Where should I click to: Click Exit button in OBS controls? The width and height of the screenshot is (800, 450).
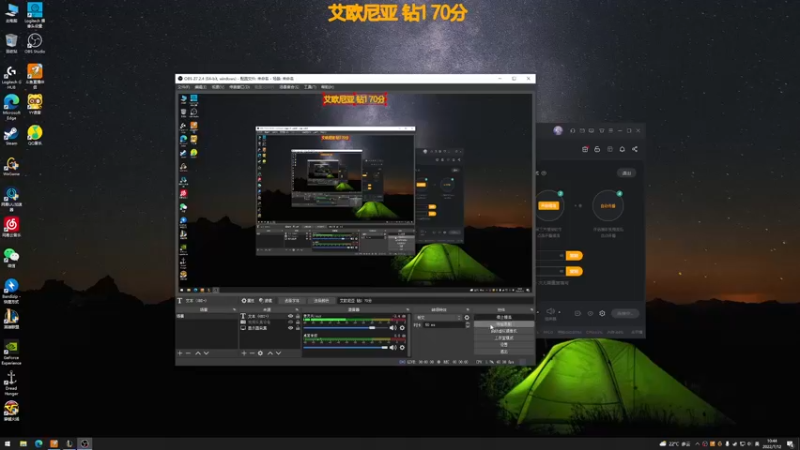tap(504, 351)
